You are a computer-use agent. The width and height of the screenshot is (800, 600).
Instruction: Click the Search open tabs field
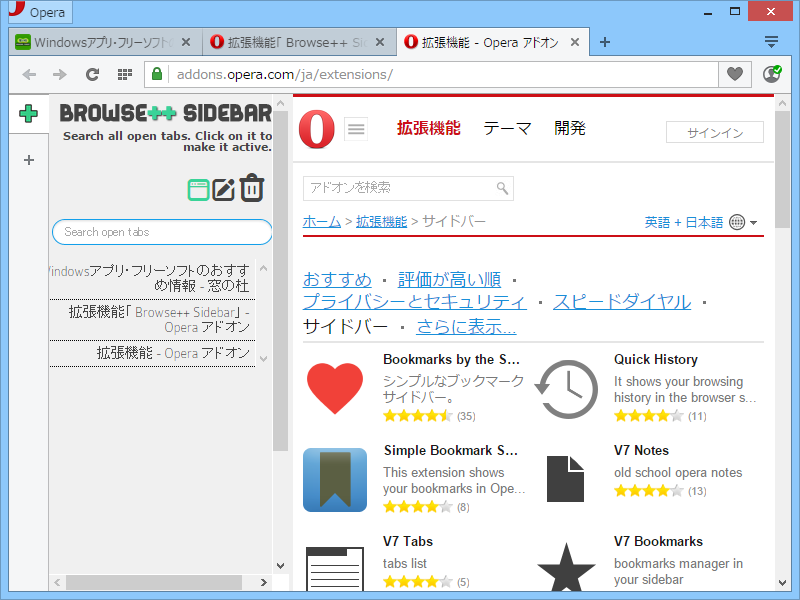point(162,231)
